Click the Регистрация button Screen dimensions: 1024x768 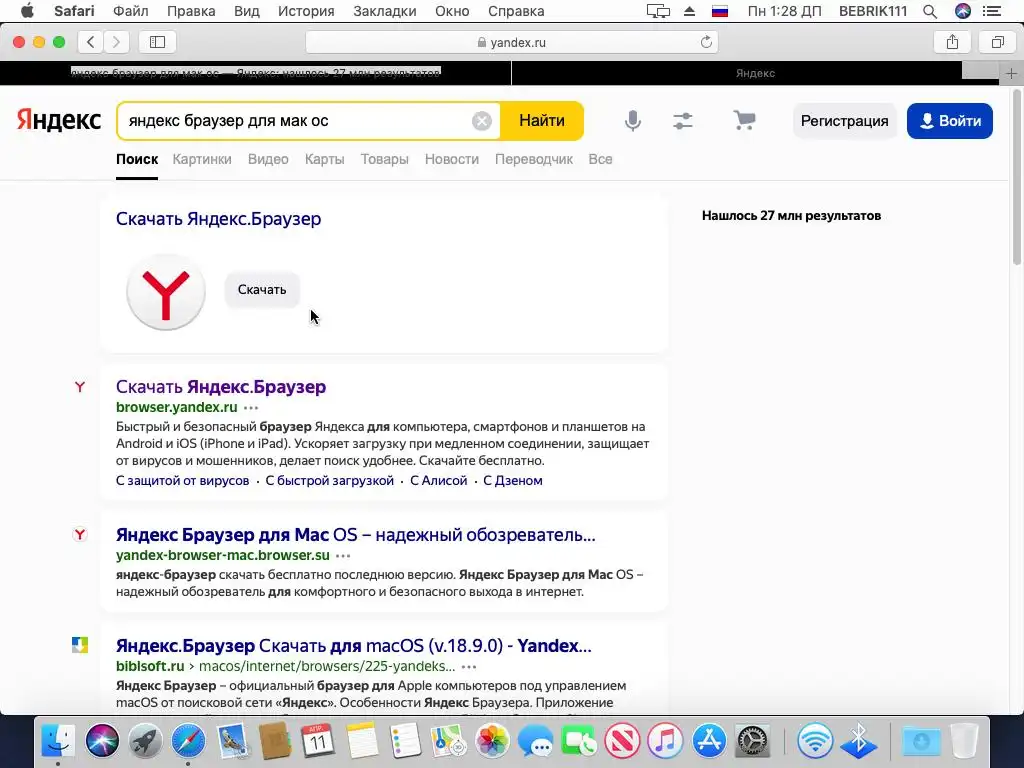click(x=844, y=121)
